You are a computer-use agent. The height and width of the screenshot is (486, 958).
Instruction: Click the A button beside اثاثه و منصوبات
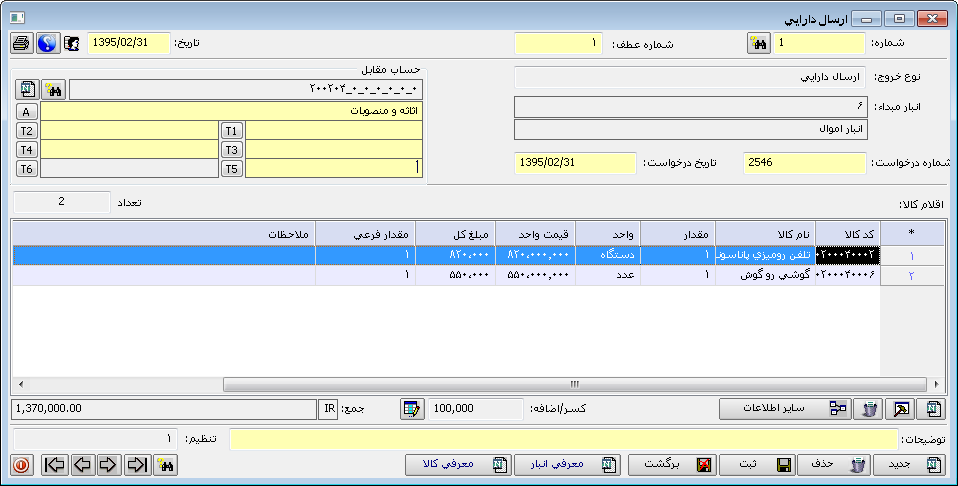point(26,112)
